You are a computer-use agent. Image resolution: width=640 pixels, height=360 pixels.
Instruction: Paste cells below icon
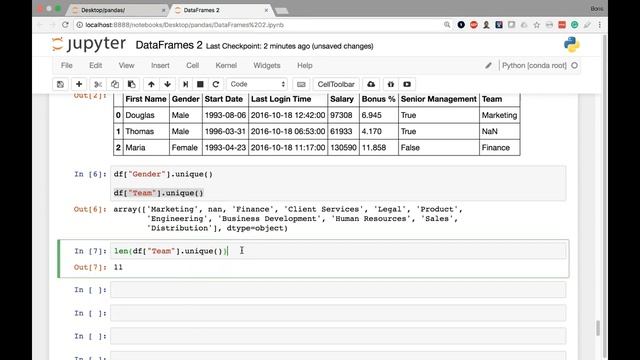point(131,84)
